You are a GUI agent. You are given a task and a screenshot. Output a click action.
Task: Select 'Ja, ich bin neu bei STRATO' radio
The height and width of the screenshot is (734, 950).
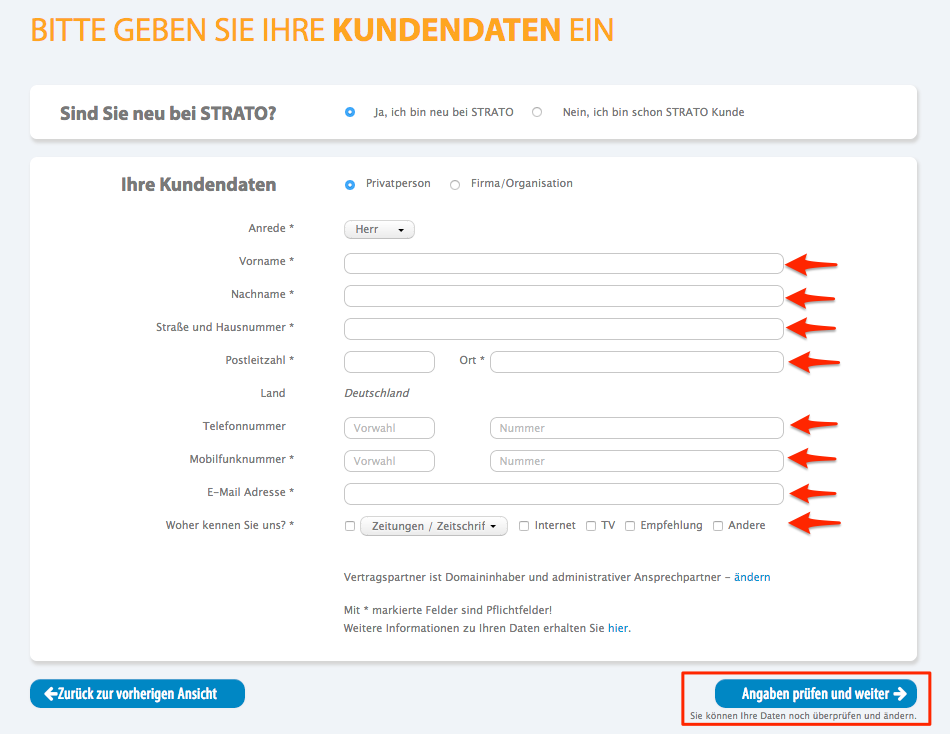(350, 112)
